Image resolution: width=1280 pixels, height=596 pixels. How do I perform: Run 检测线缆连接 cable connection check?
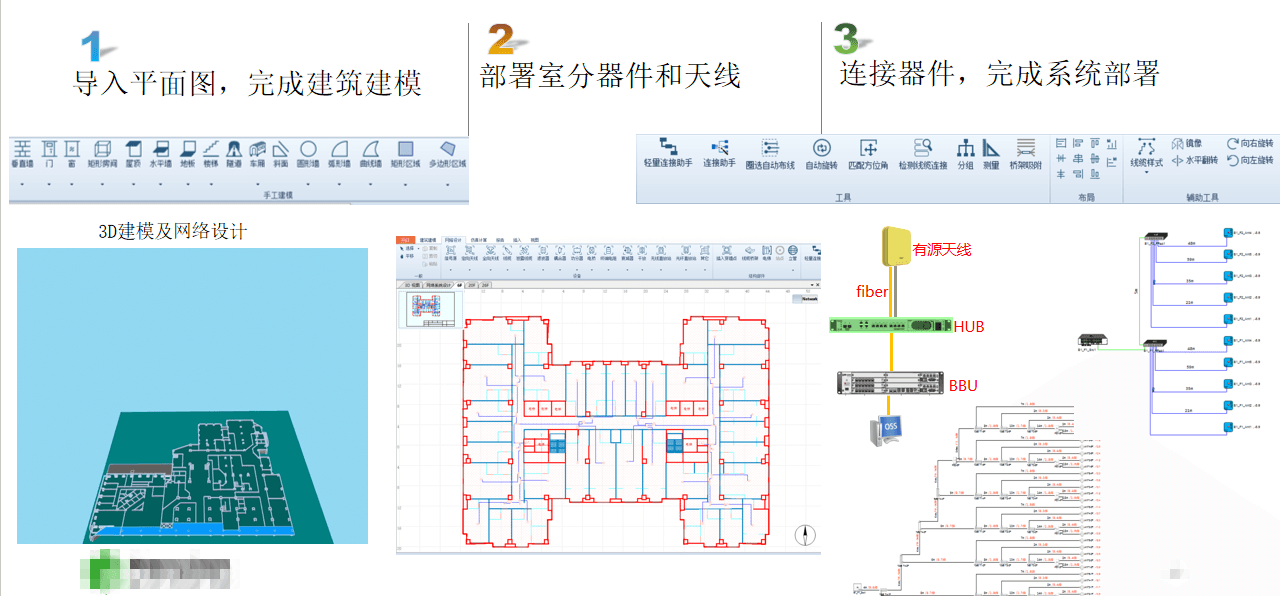923,153
